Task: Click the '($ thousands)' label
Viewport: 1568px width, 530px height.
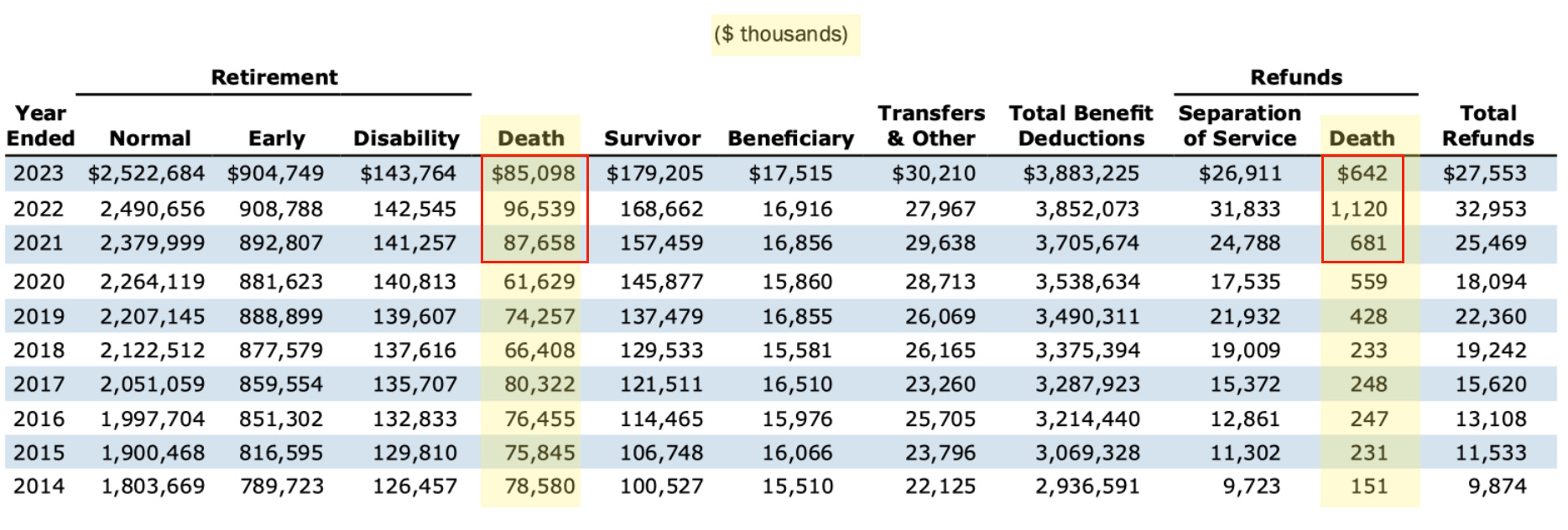Action: point(781,34)
